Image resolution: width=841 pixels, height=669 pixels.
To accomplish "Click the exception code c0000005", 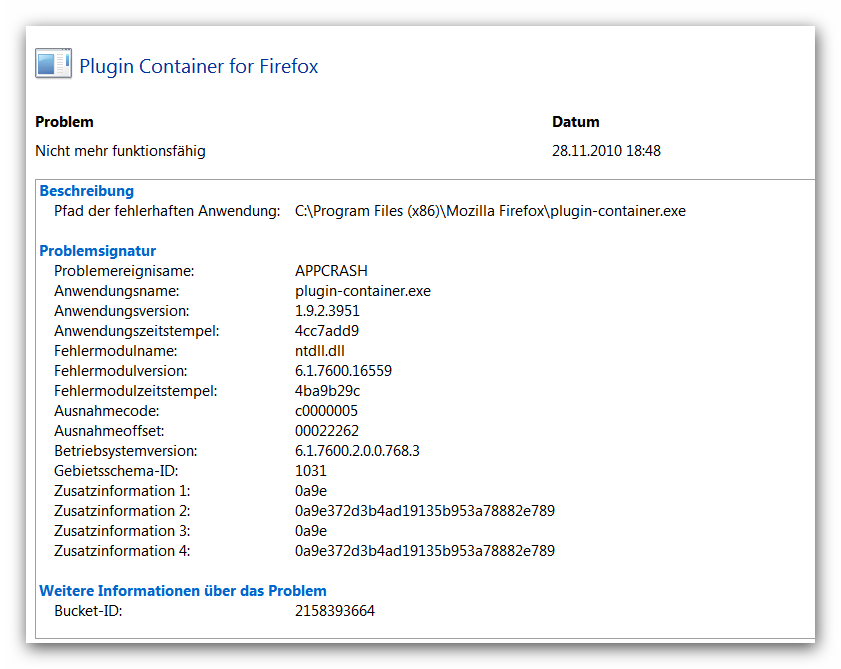I will pos(326,411).
